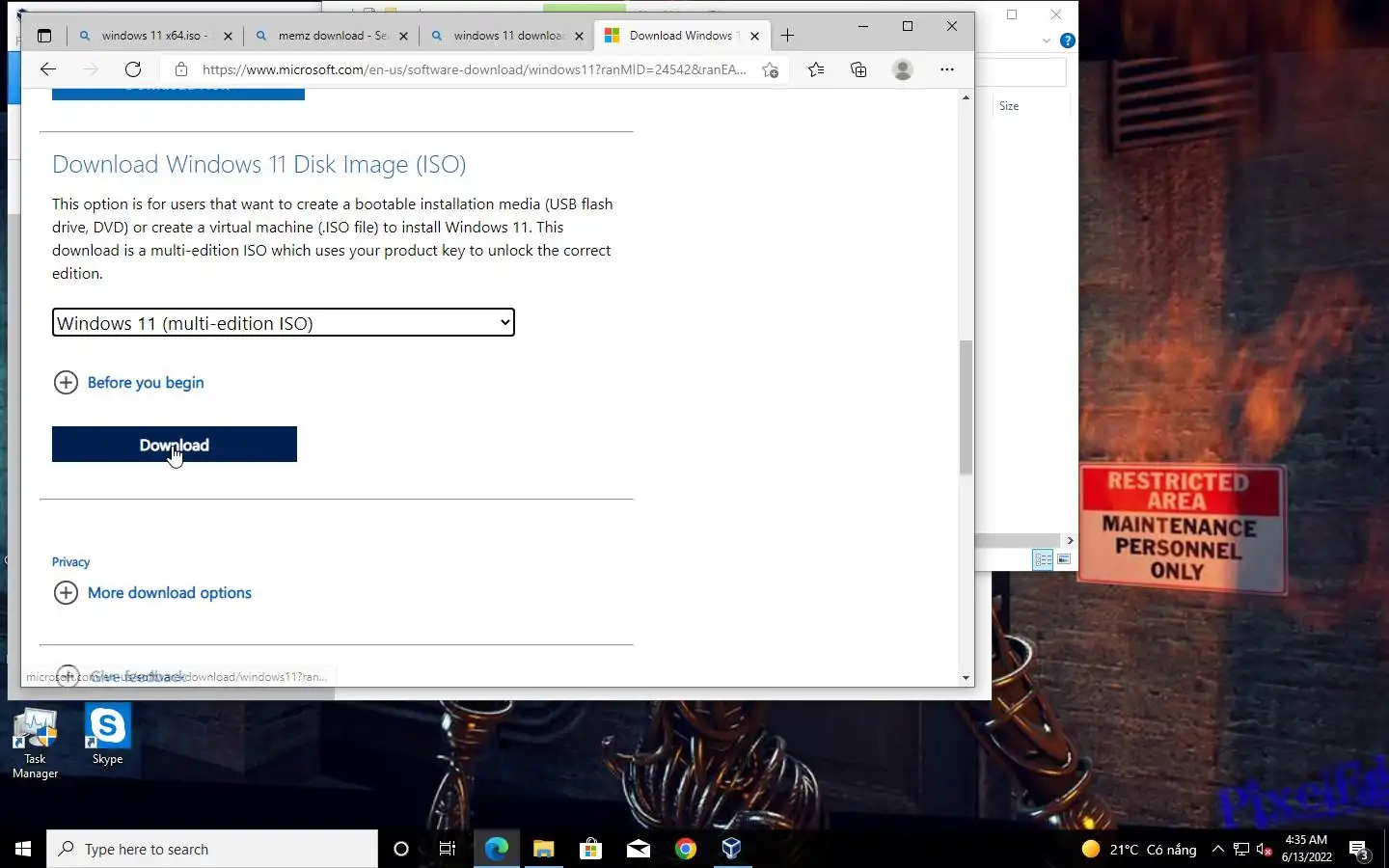
Task: Open Help icon in File Explorer
Action: (1067, 41)
